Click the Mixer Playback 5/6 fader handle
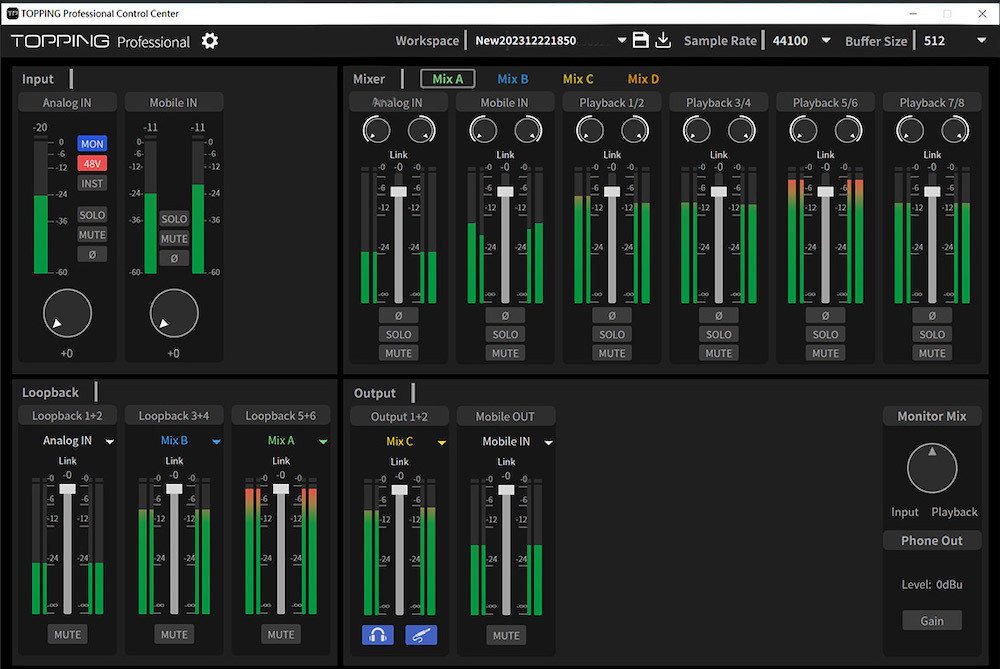The image size is (1000, 669). pyautogui.click(x=825, y=190)
